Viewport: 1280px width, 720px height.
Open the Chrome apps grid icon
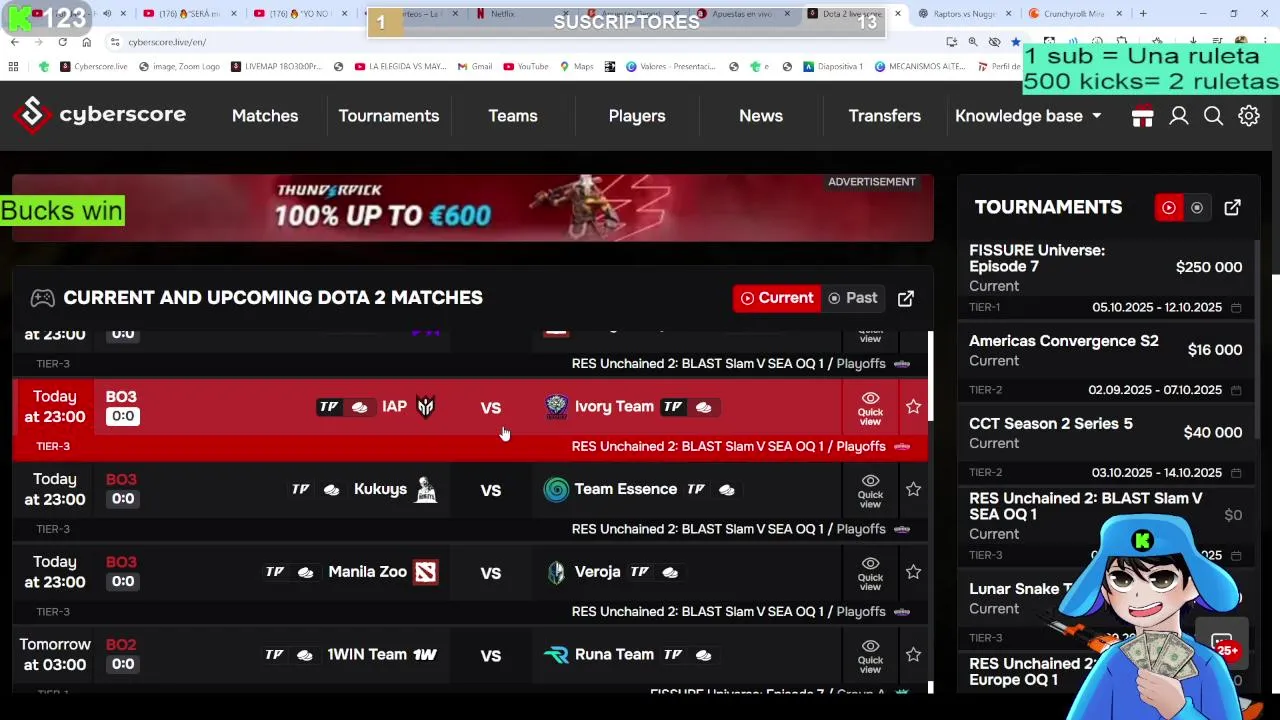[x=13, y=67]
